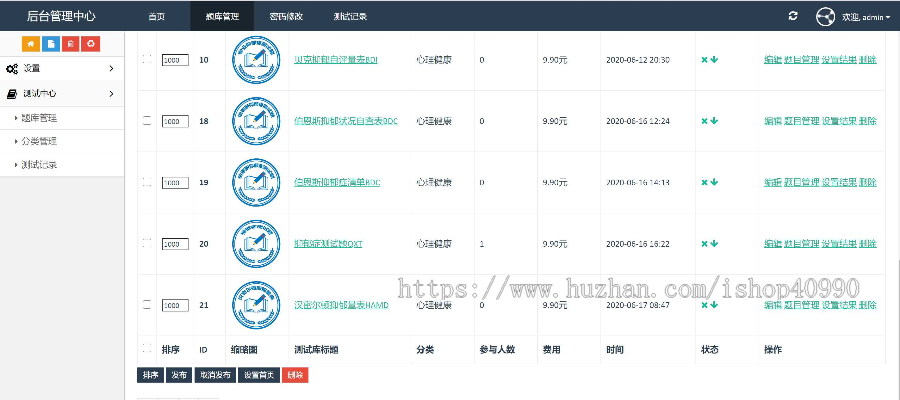Focus the sort order input for ID 21

175,306
